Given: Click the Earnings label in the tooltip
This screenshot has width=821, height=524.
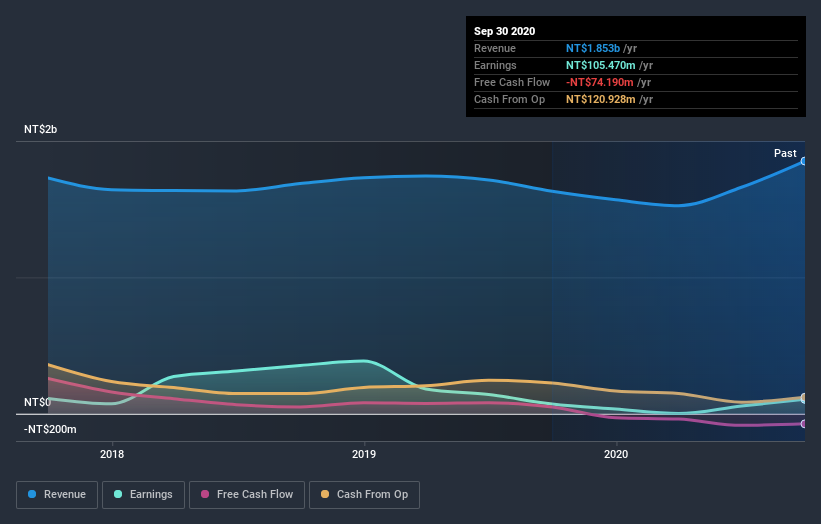Looking at the screenshot, I should tap(495, 65).
